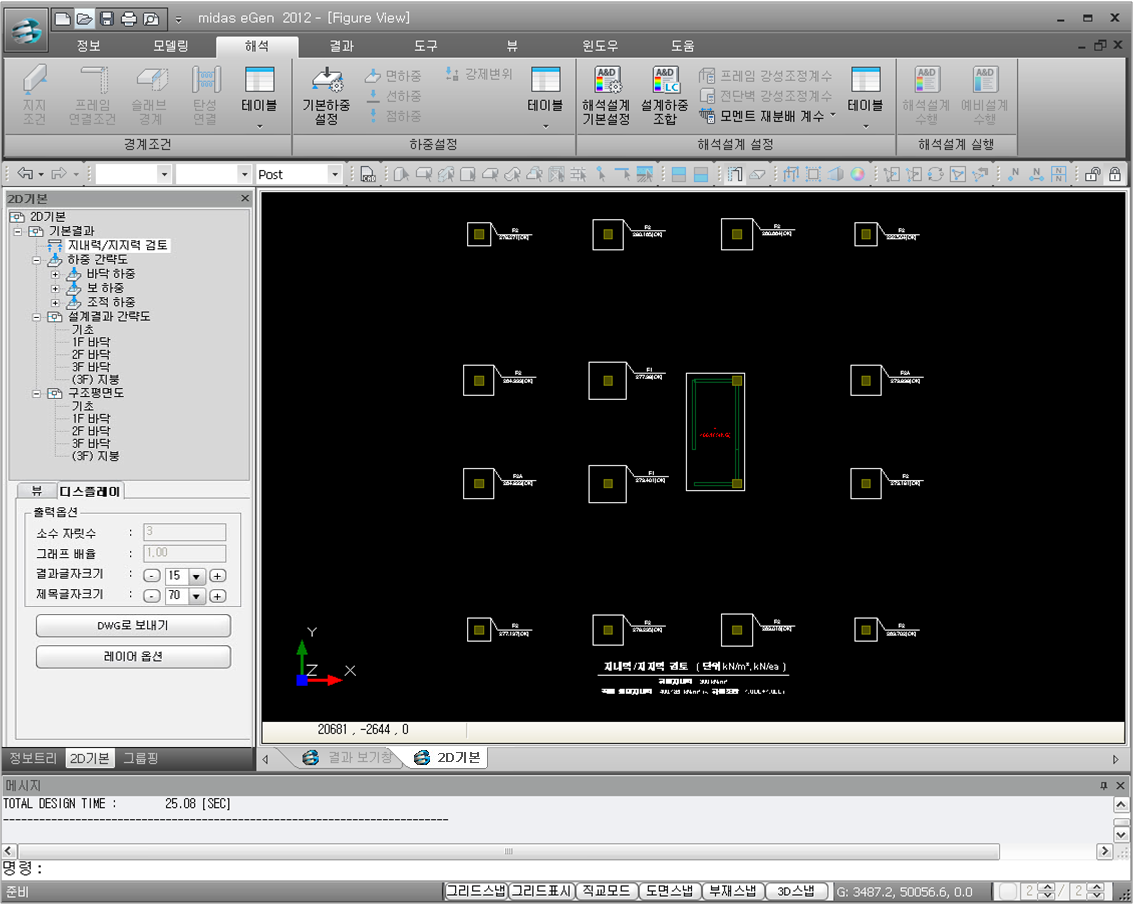Click the closed padlock toolbar icon
Image resolution: width=1133 pixels, height=904 pixels.
[x=1115, y=174]
